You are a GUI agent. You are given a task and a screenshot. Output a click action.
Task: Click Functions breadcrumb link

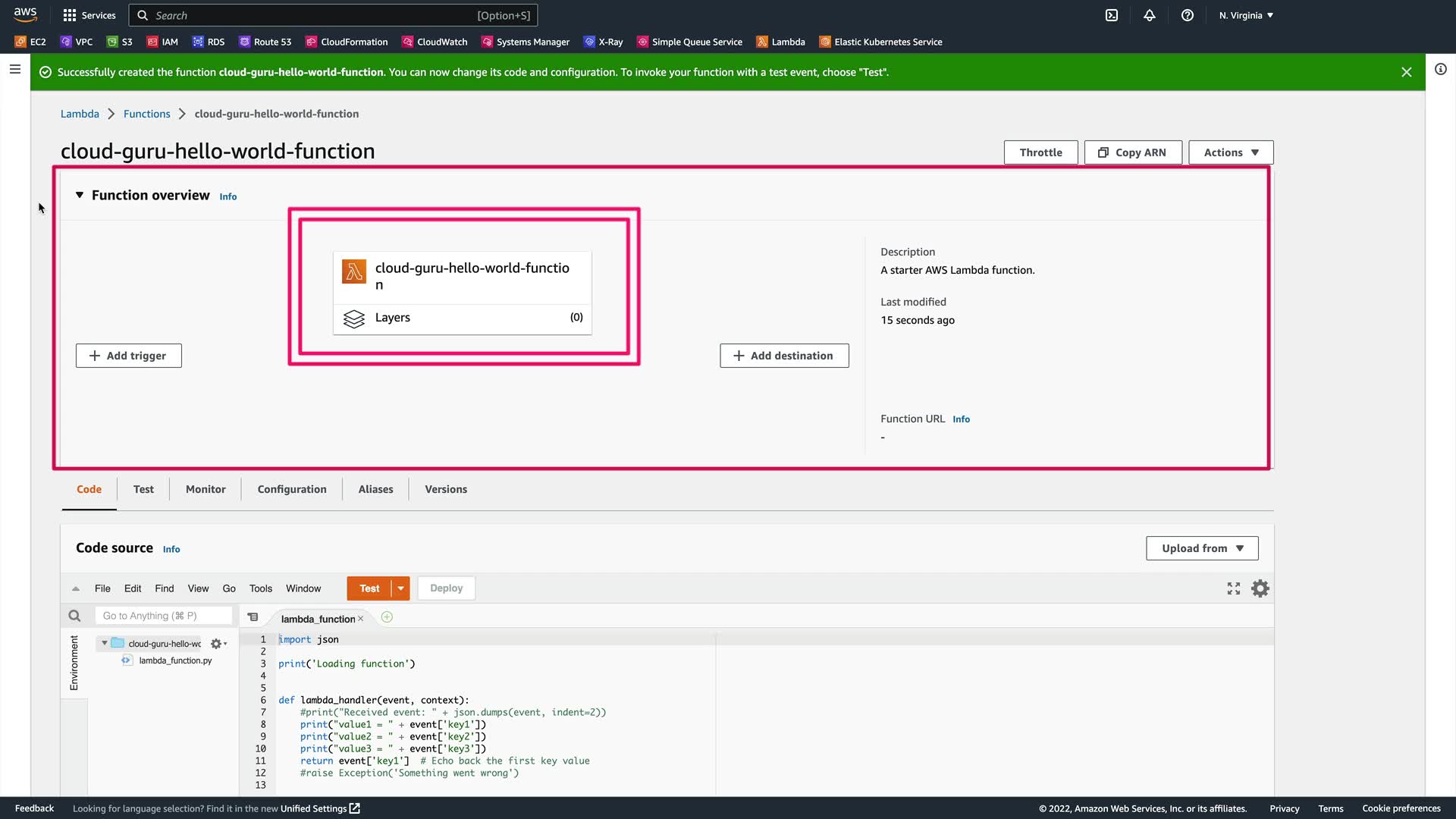(x=146, y=114)
